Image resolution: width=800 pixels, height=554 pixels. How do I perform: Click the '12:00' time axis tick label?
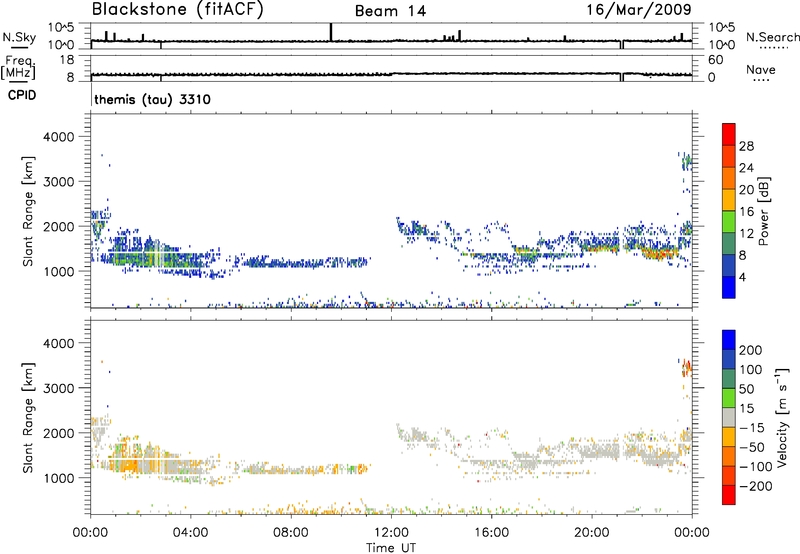391,533
